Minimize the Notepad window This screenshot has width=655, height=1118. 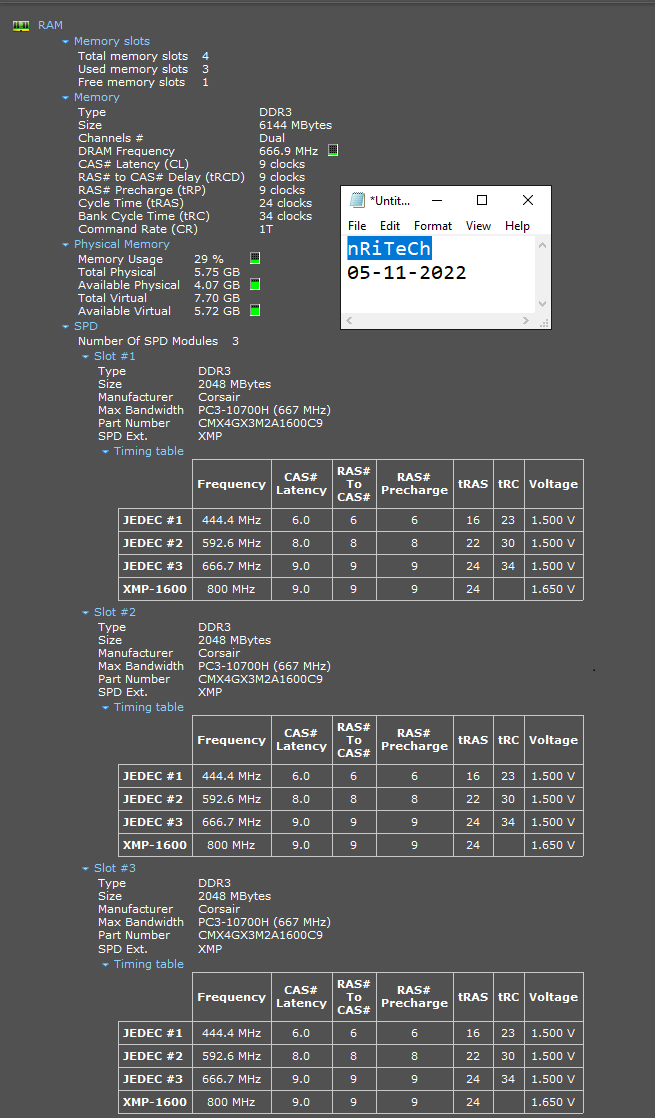(436, 200)
